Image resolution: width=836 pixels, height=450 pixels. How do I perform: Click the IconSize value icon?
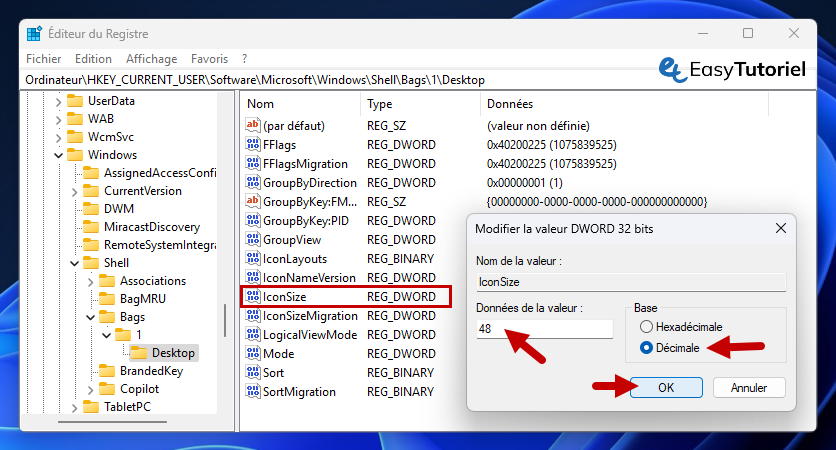coord(253,296)
